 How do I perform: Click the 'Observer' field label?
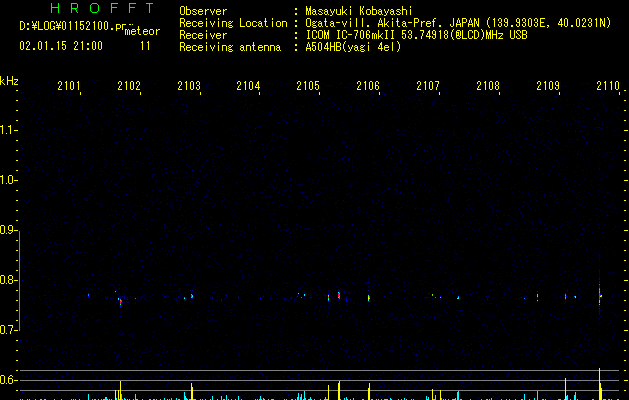coord(203,11)
